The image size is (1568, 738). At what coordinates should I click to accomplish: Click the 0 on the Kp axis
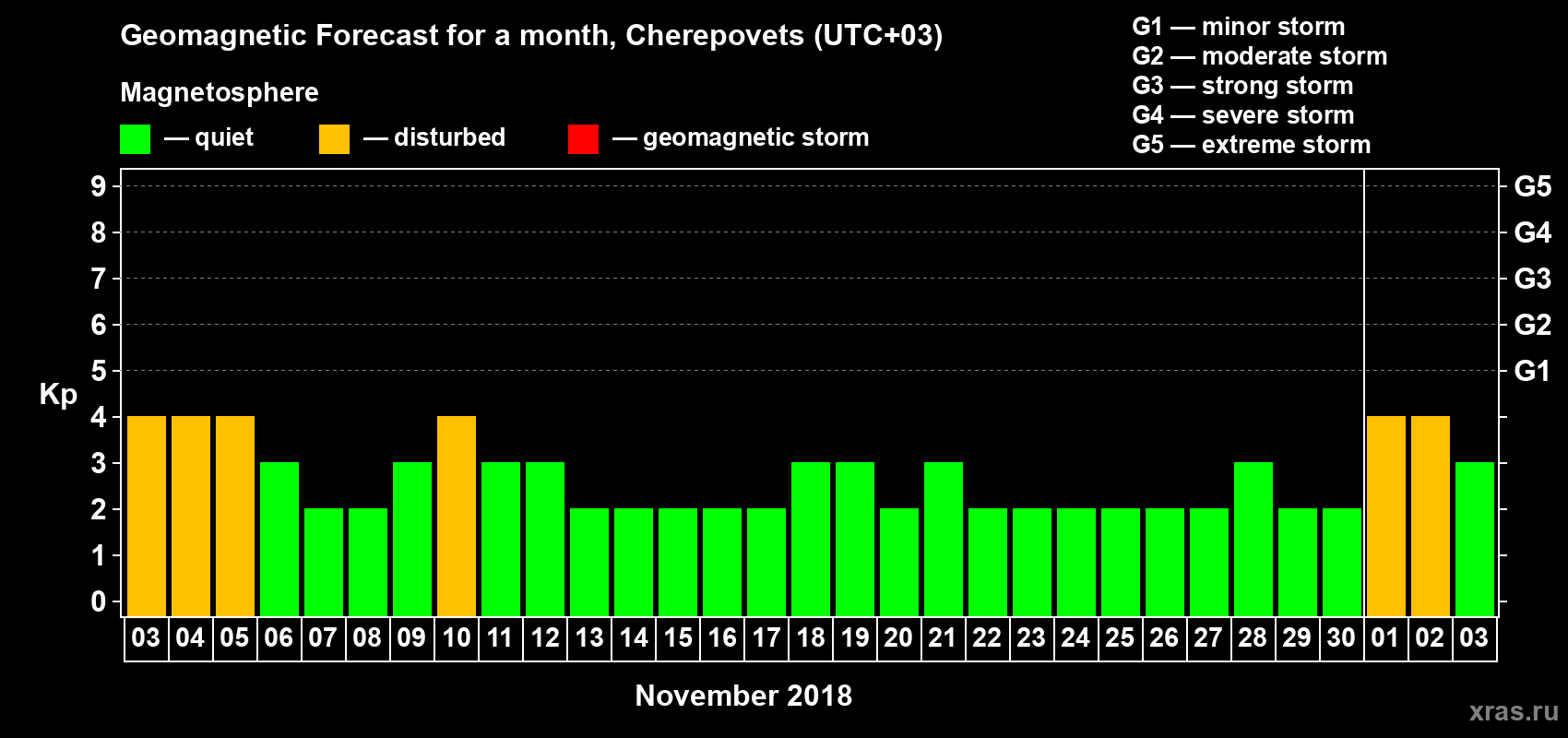(98, 601)
